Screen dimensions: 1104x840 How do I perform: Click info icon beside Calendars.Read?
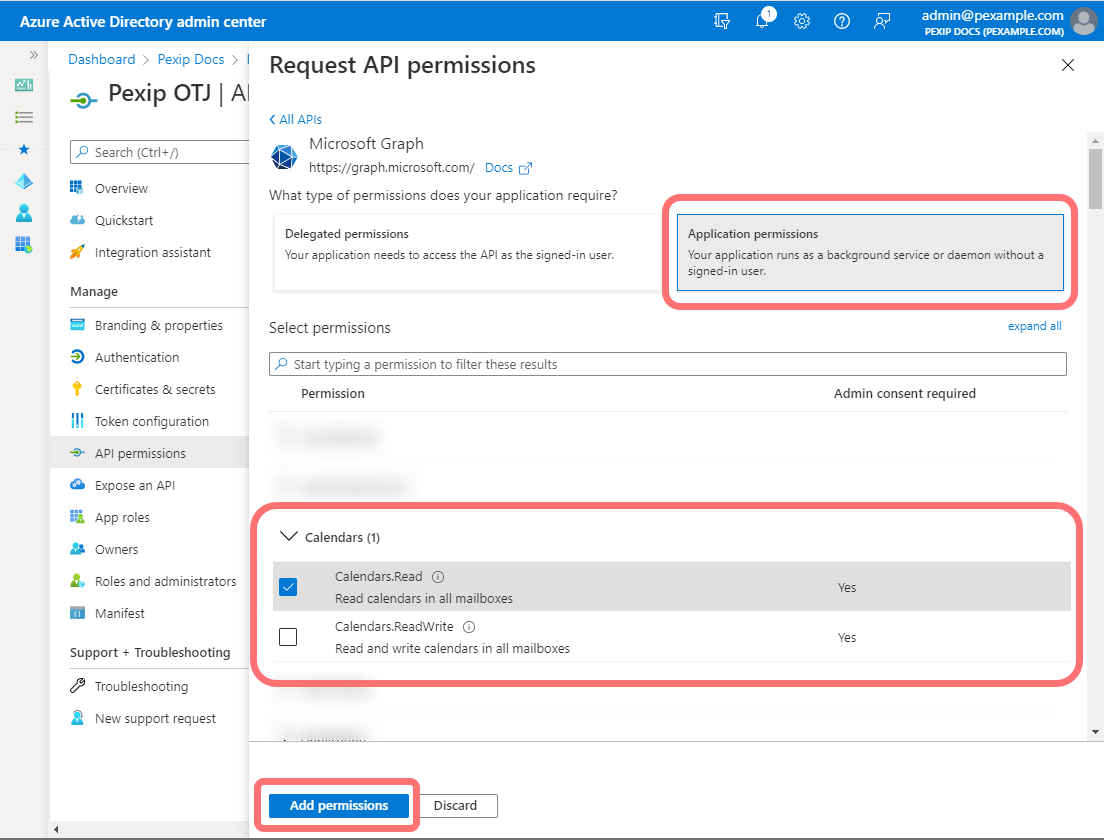point(438,577)
